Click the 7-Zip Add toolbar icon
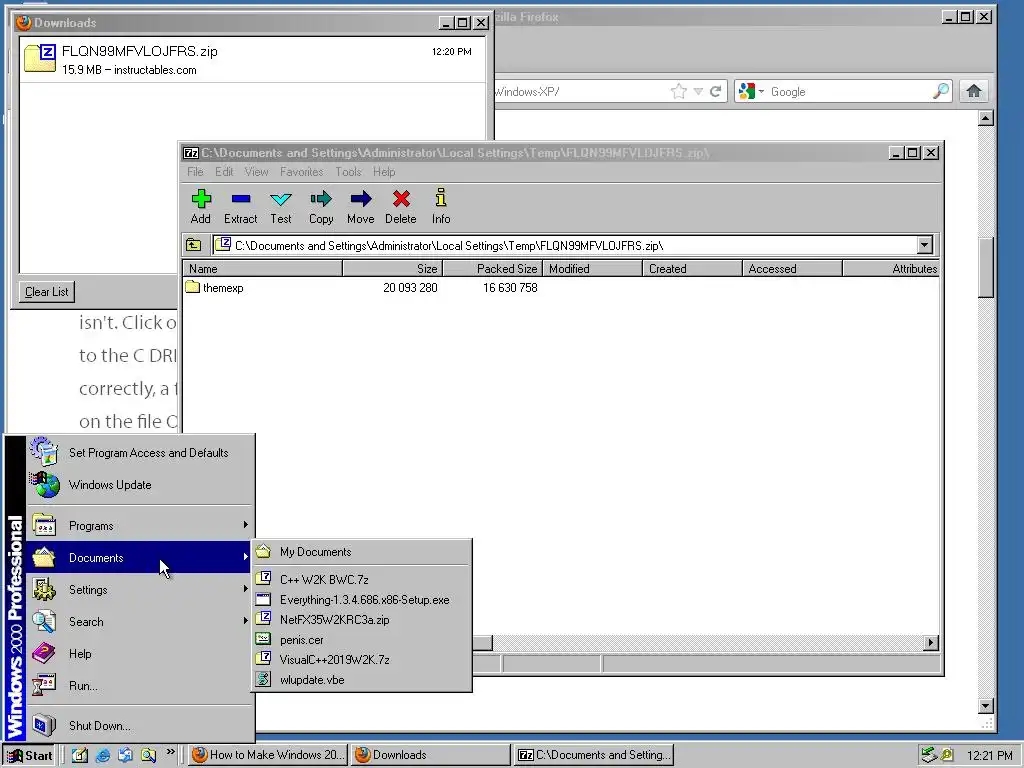The image size is (1024, 768). 201,199
